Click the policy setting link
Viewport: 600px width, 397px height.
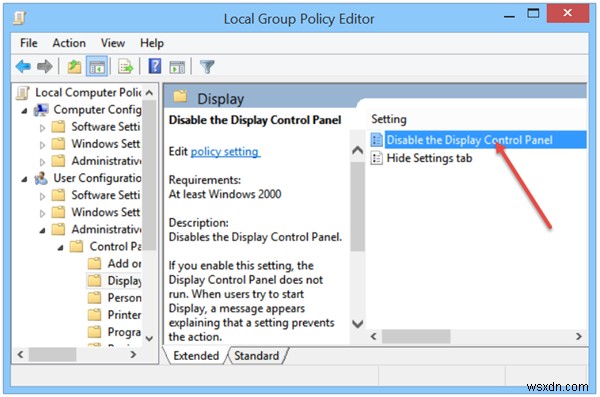click(225, 151)
